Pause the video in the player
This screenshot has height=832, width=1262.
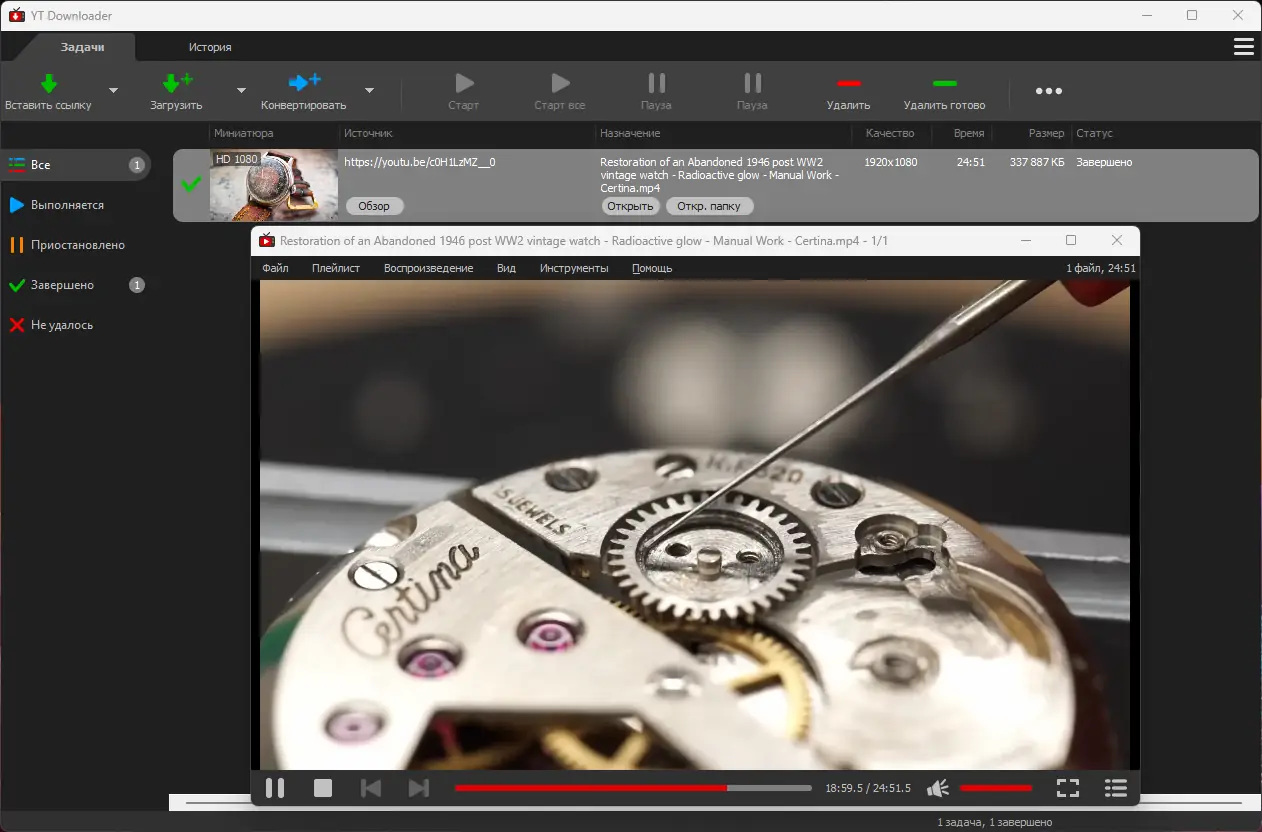pos(275,788)
